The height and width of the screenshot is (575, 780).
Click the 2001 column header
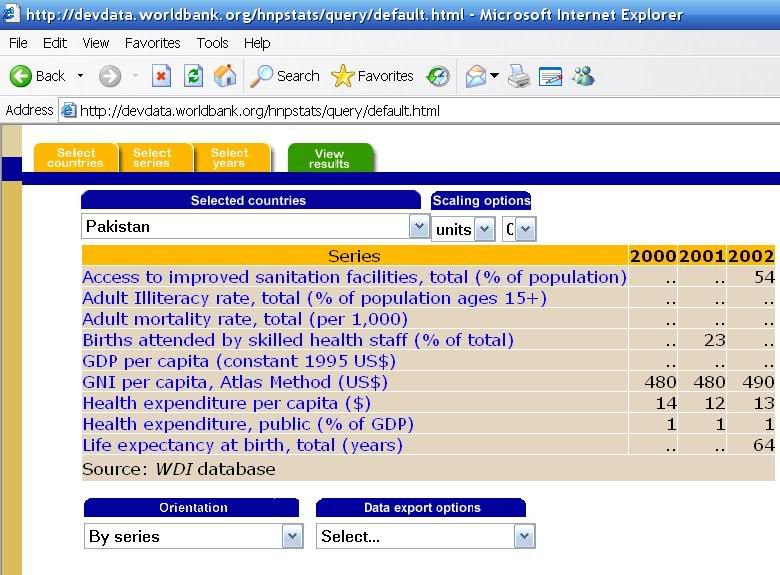(702, 256)
